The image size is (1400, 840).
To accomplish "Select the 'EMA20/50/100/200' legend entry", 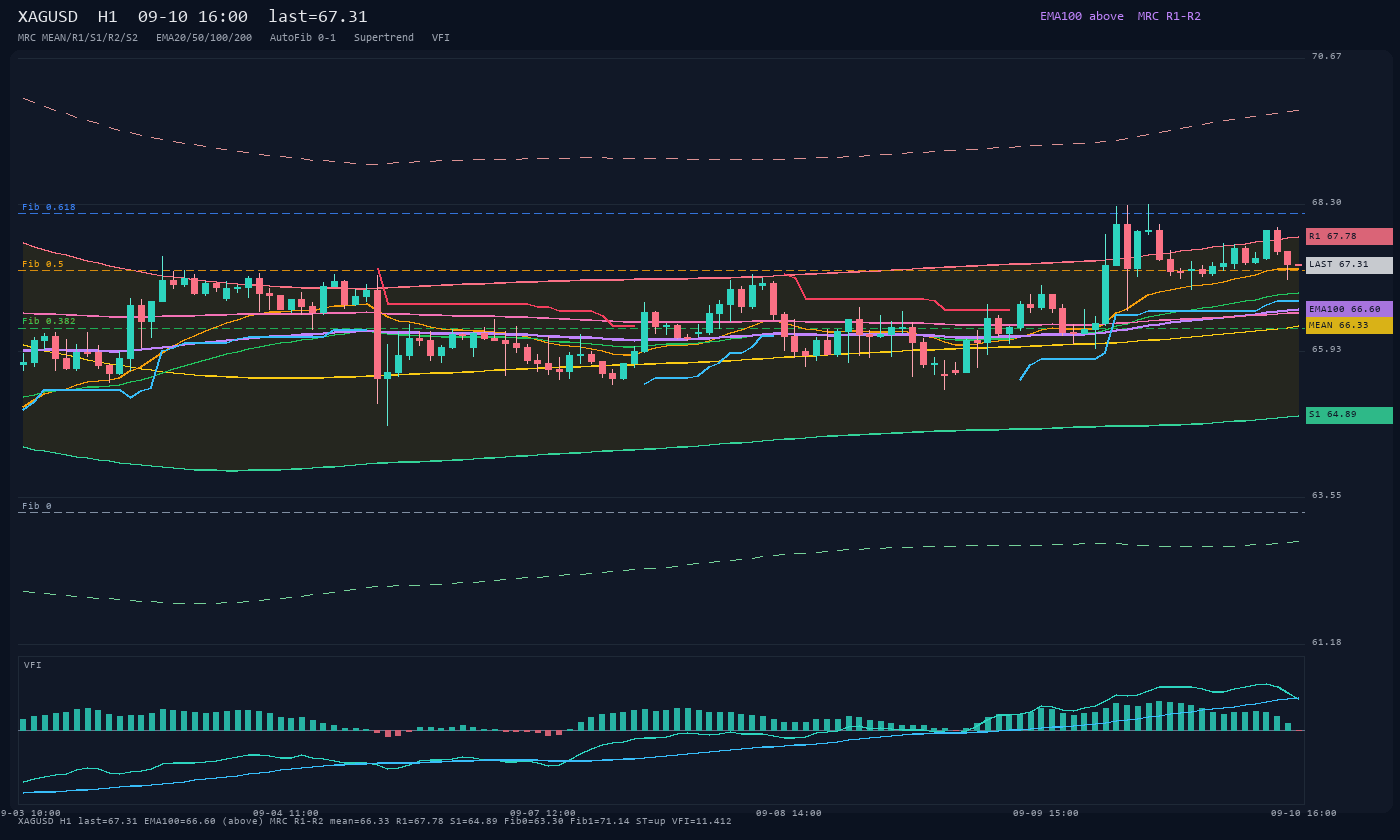I will 204,38.
